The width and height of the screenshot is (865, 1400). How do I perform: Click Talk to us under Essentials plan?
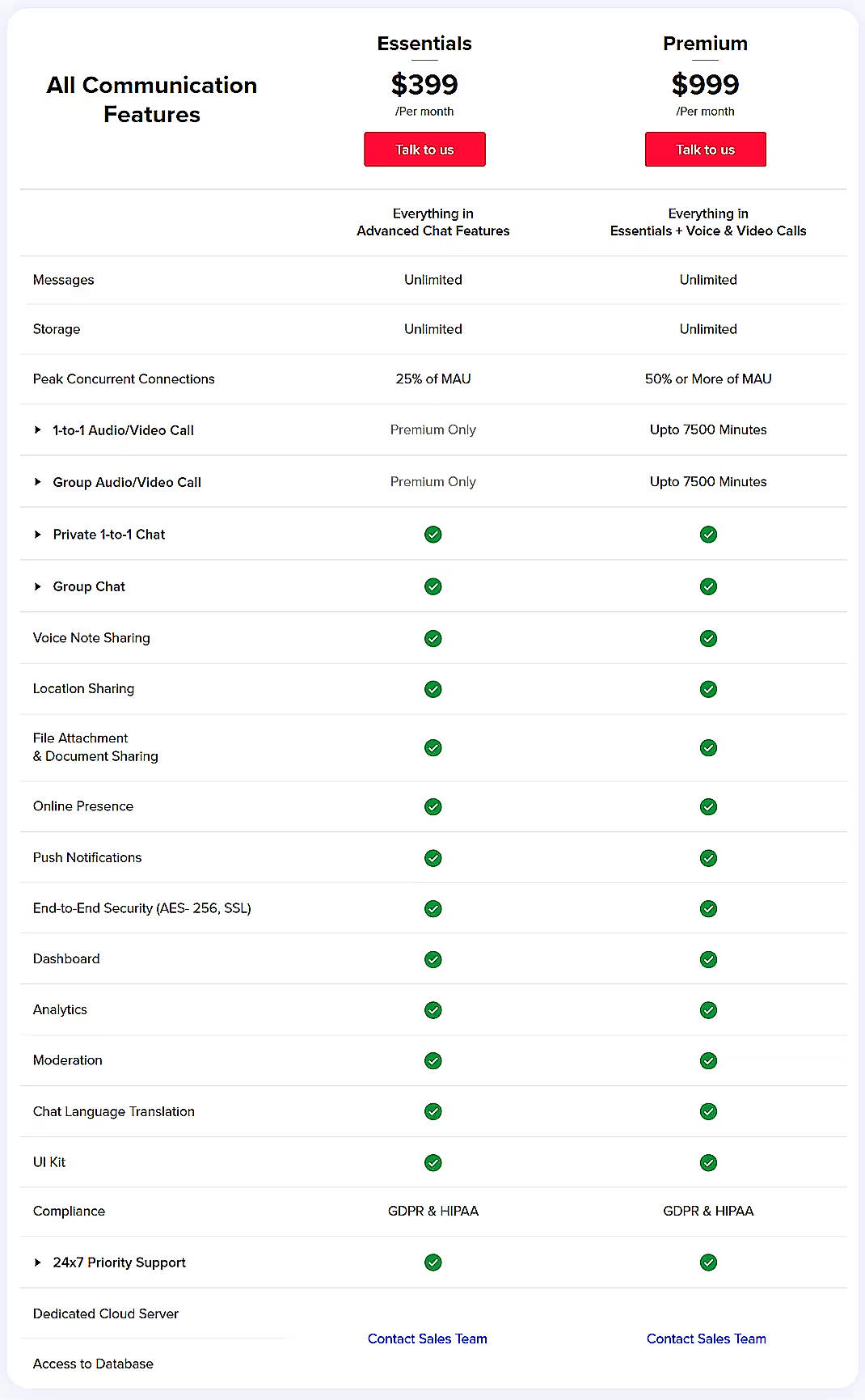point(424,150)
